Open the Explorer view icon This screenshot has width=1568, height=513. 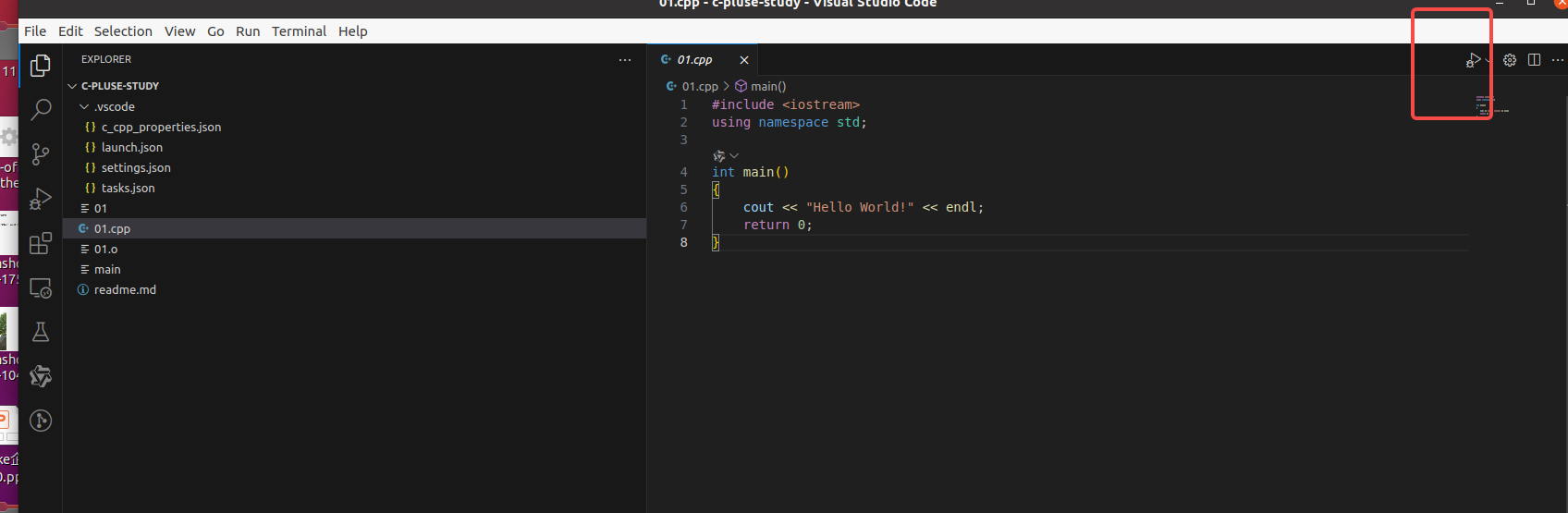(41, 66)
